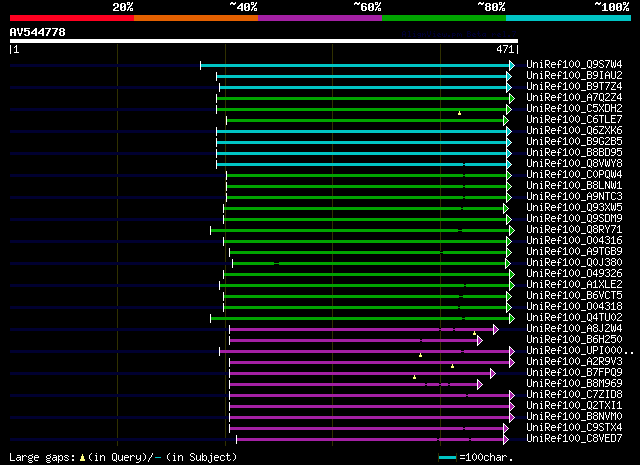Screen dimensions: 640x465
Task: Click the UniRef100_A1XLE2 label
Action: pos(574,285)
